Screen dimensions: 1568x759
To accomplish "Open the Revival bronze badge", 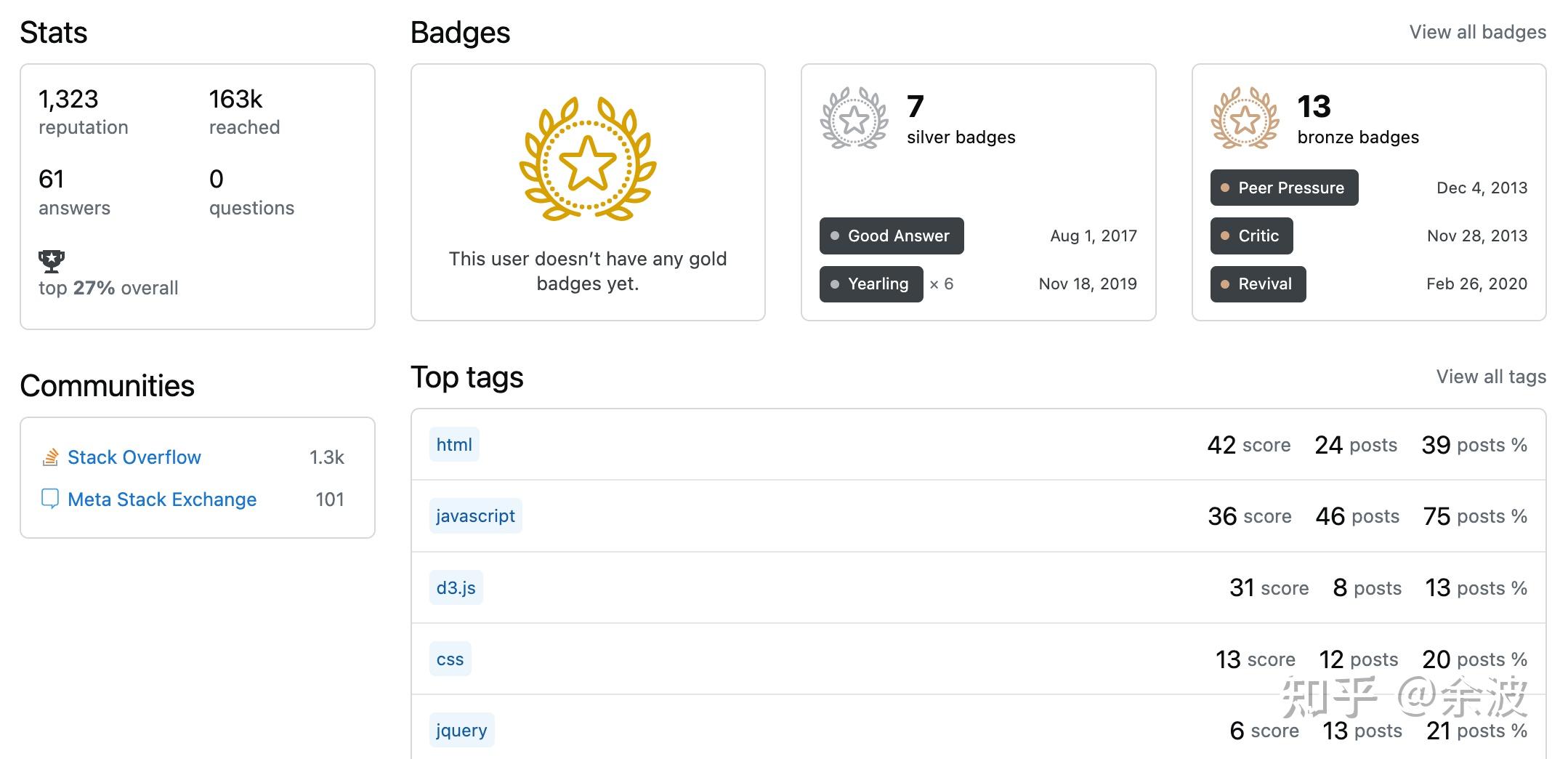I will click(x=1258, y=284).
